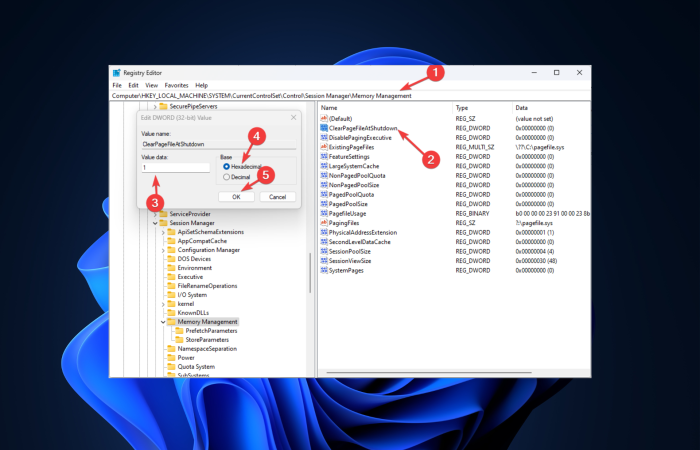700x450 pixels.
Task: Expand the ServiceProvider tree node
Action: [x=155, y=214]
